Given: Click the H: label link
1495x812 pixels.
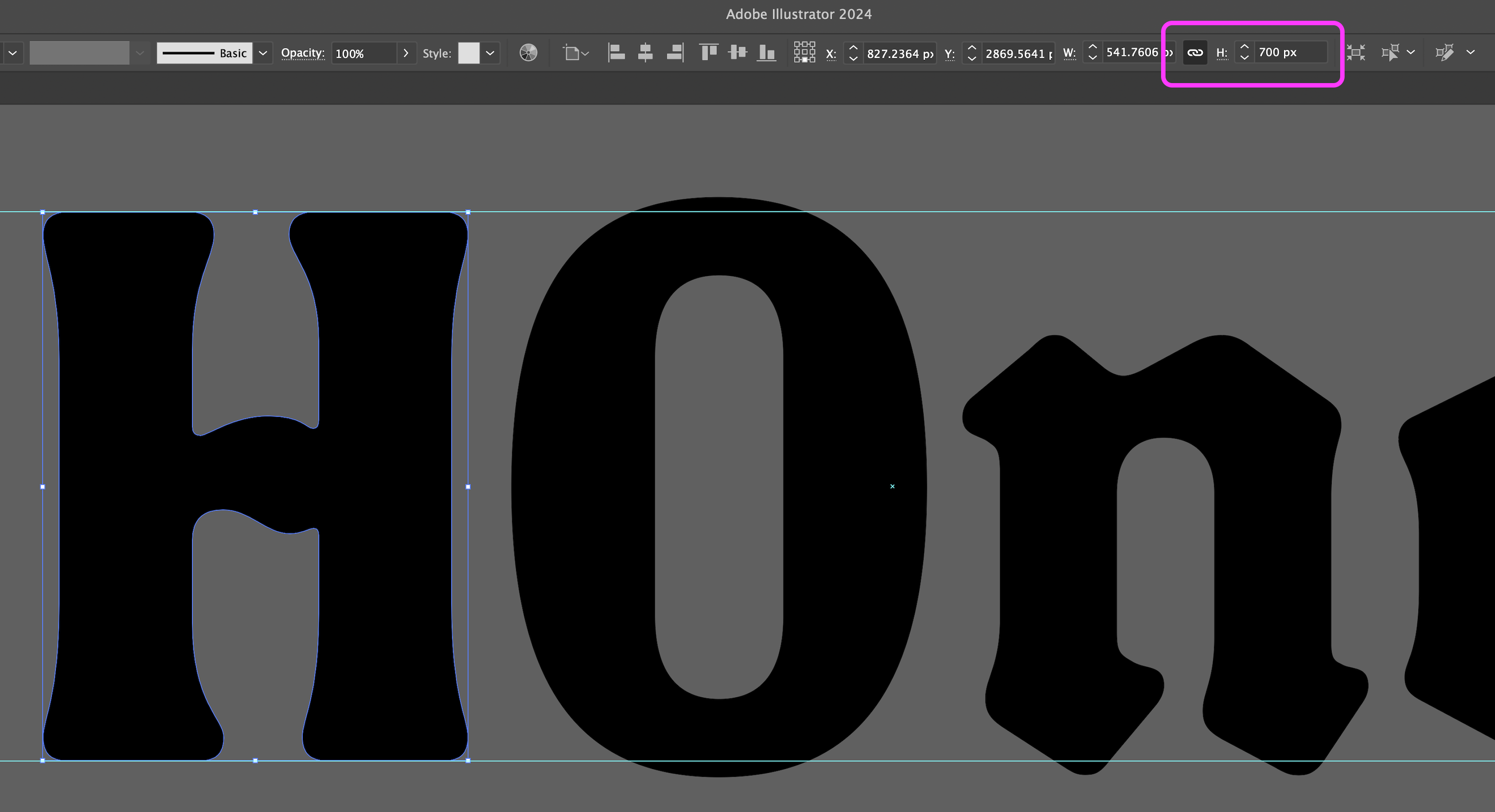Looking at the screenshot, I should pyautogui.click(x=1221, y=52).
